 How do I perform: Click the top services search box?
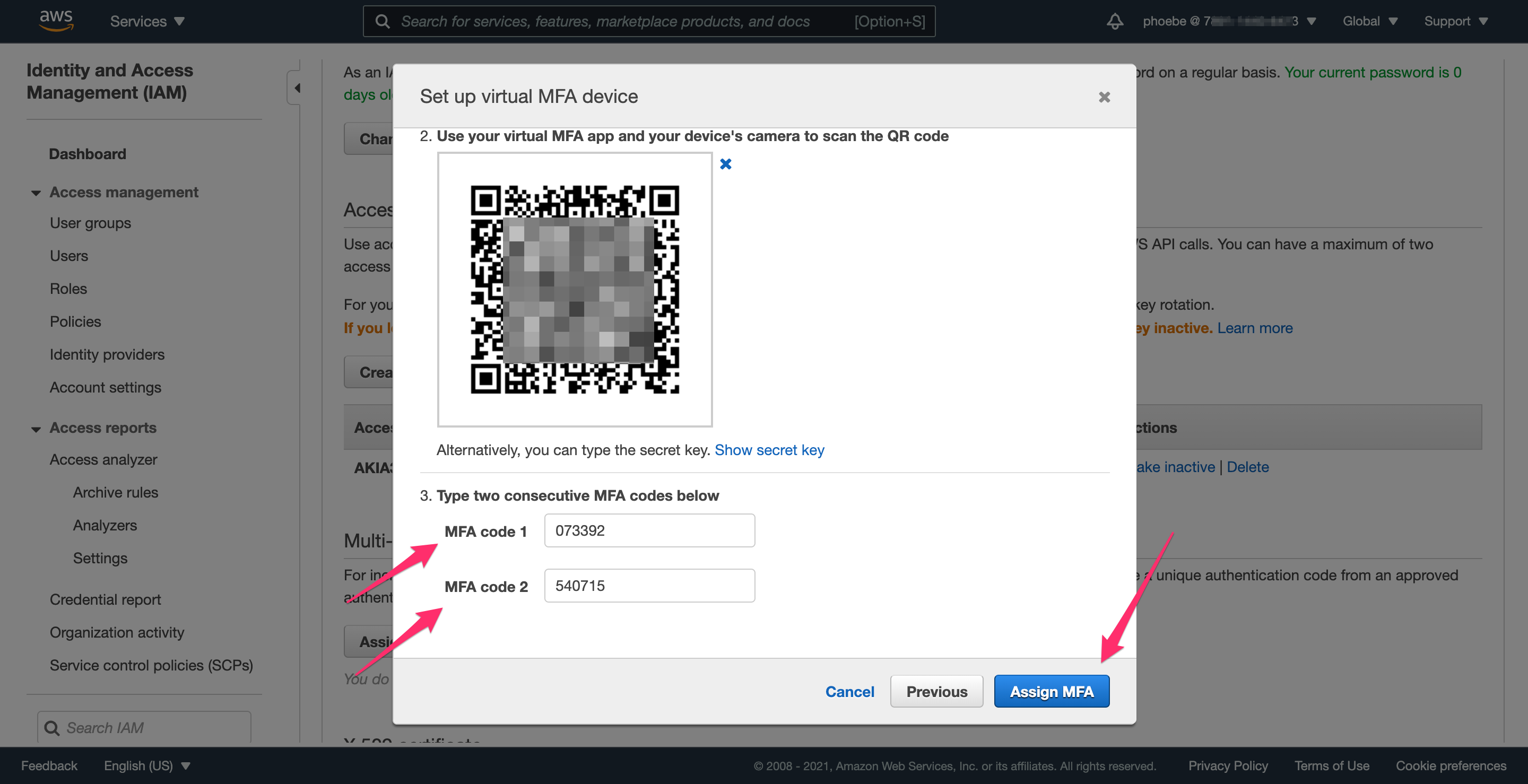pos(649,21)
